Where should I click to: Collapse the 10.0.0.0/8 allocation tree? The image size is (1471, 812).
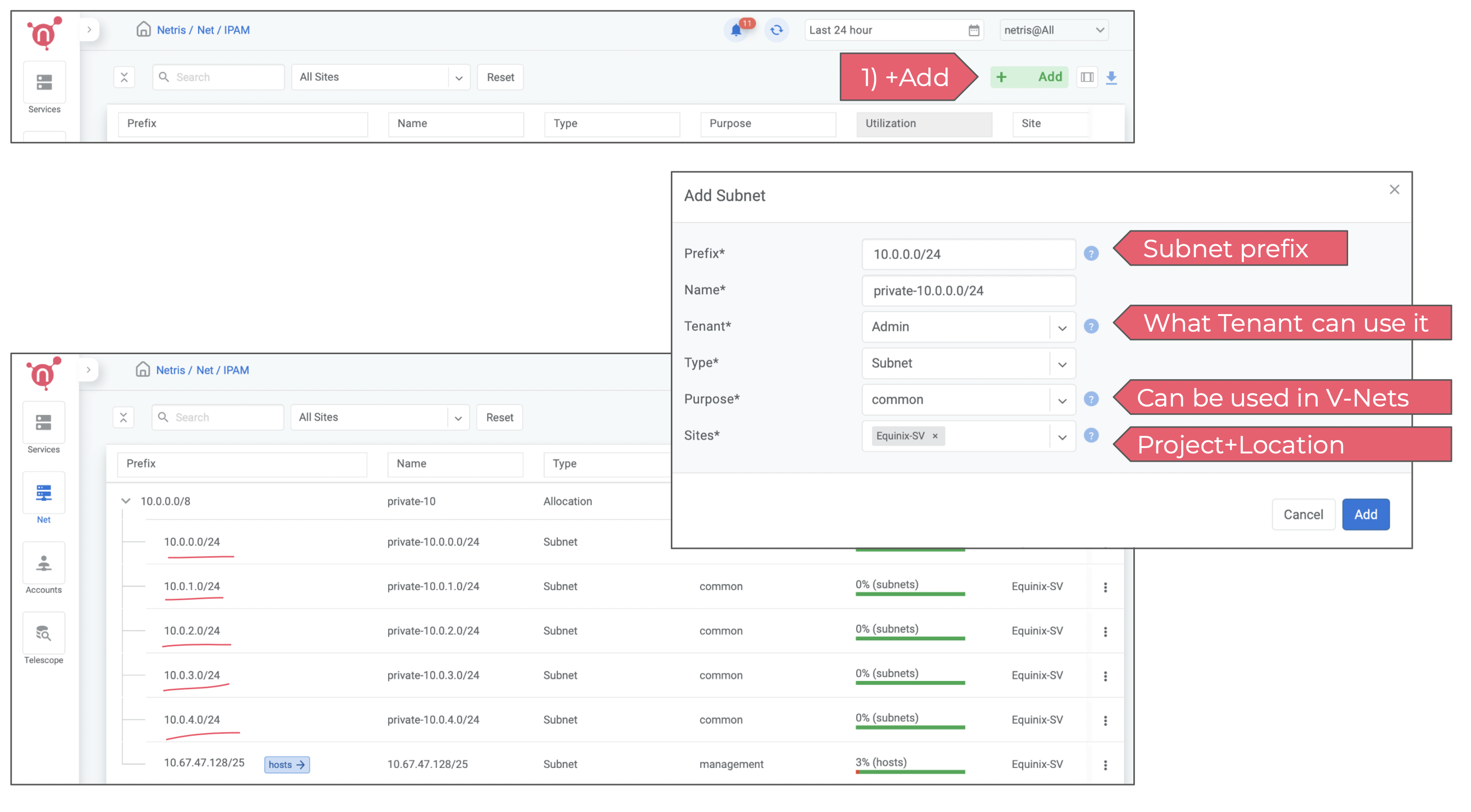pyautogui.click(x=126, y=501)
